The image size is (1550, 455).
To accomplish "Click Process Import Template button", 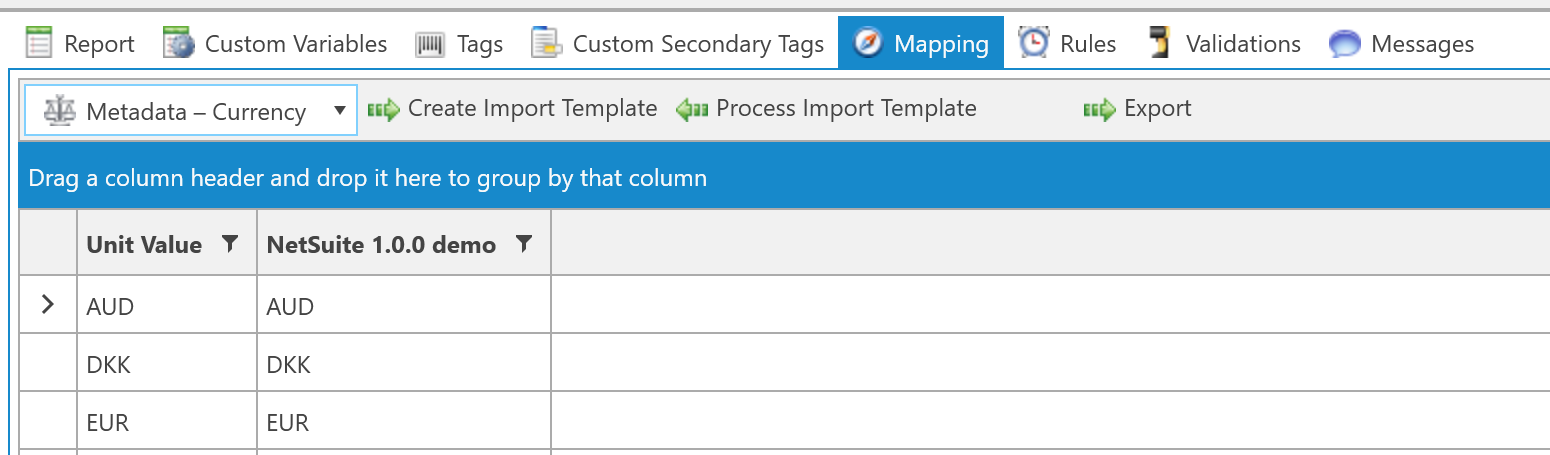I will pos(826,108).
